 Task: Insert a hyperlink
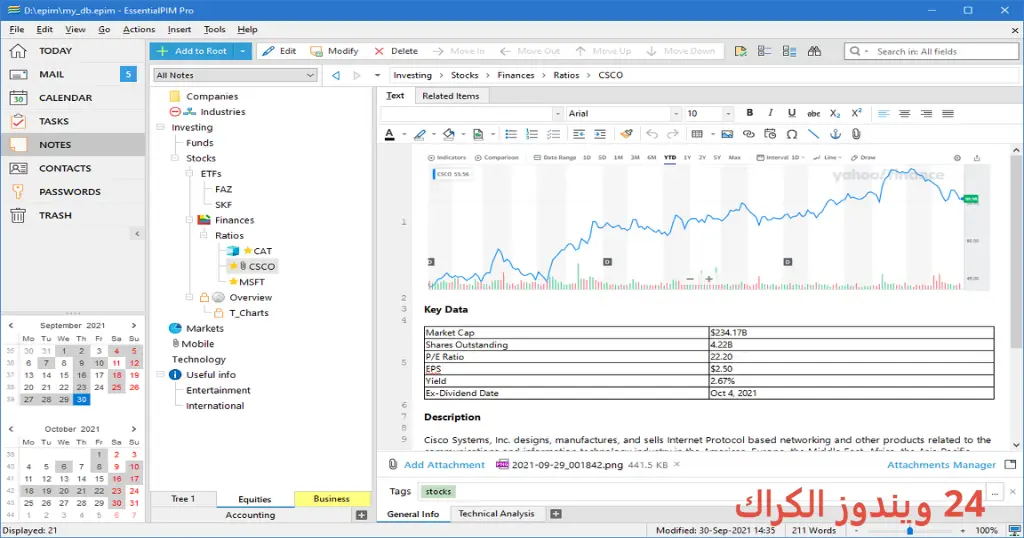pos(748,134)
